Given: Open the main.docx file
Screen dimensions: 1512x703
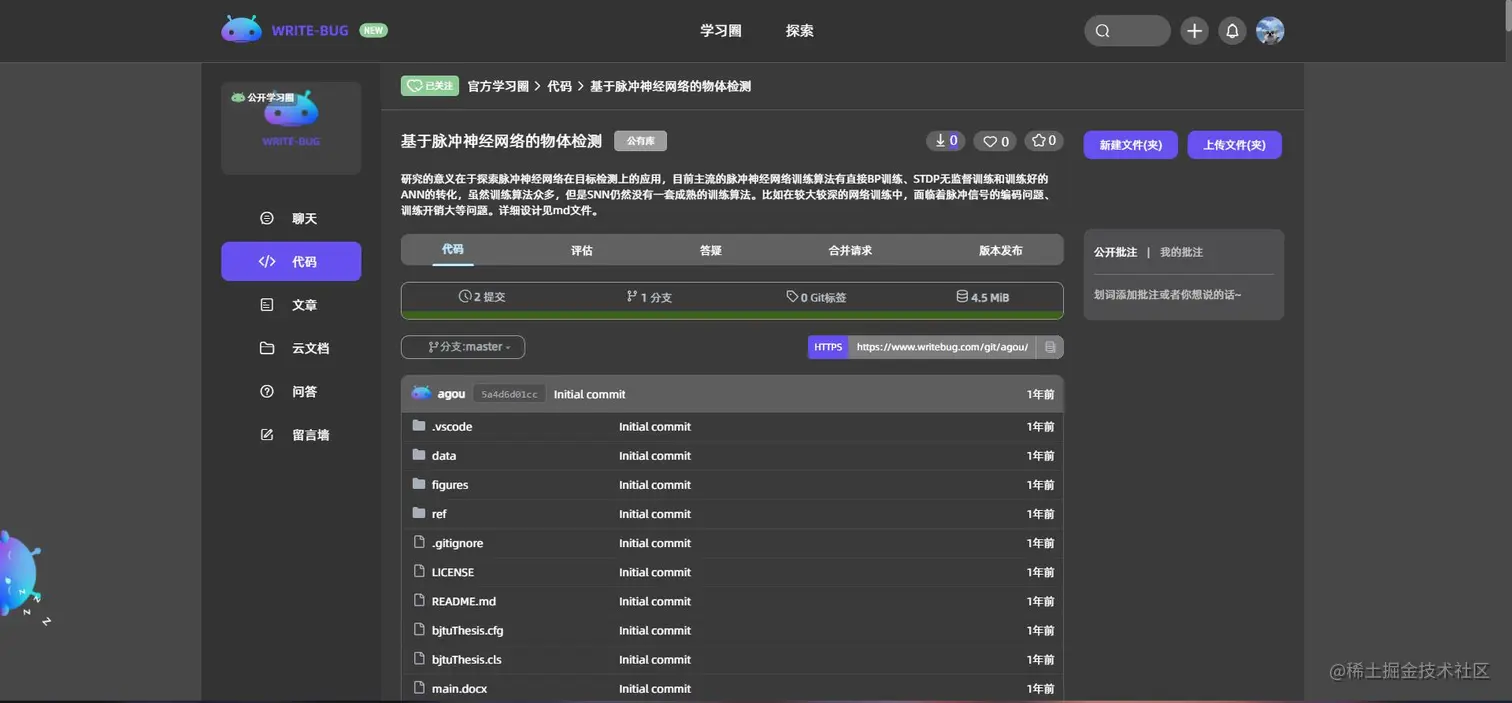Looking at the screenshot, I should pyautogui.click(x=459, y=688).
